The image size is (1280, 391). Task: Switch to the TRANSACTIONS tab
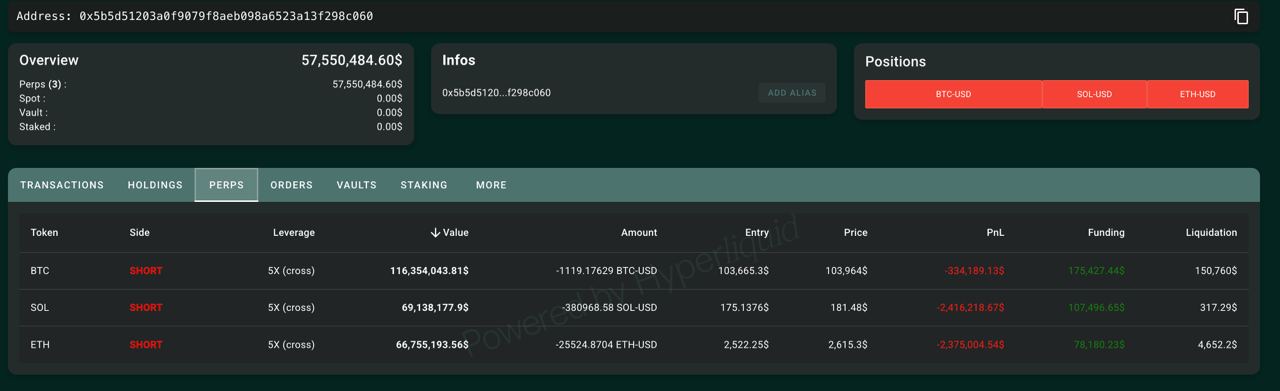point(62,185)
